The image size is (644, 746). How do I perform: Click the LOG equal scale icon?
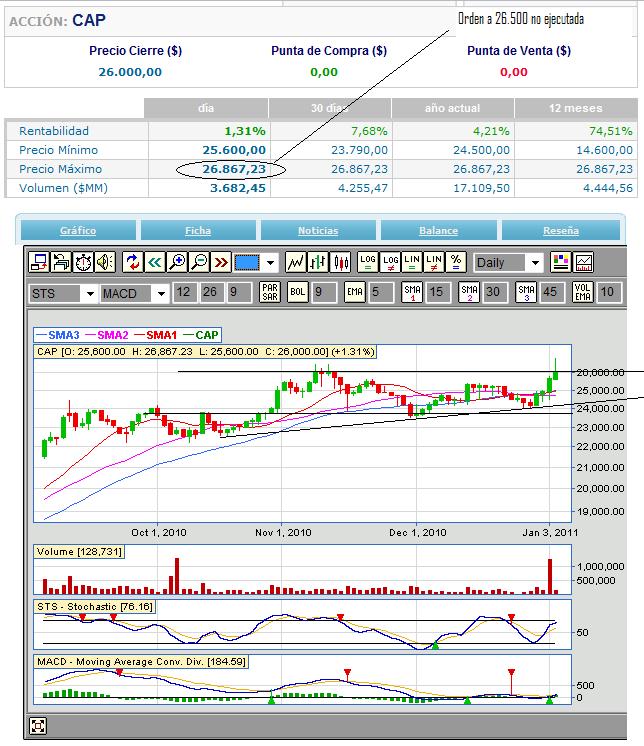pos(368,262)
